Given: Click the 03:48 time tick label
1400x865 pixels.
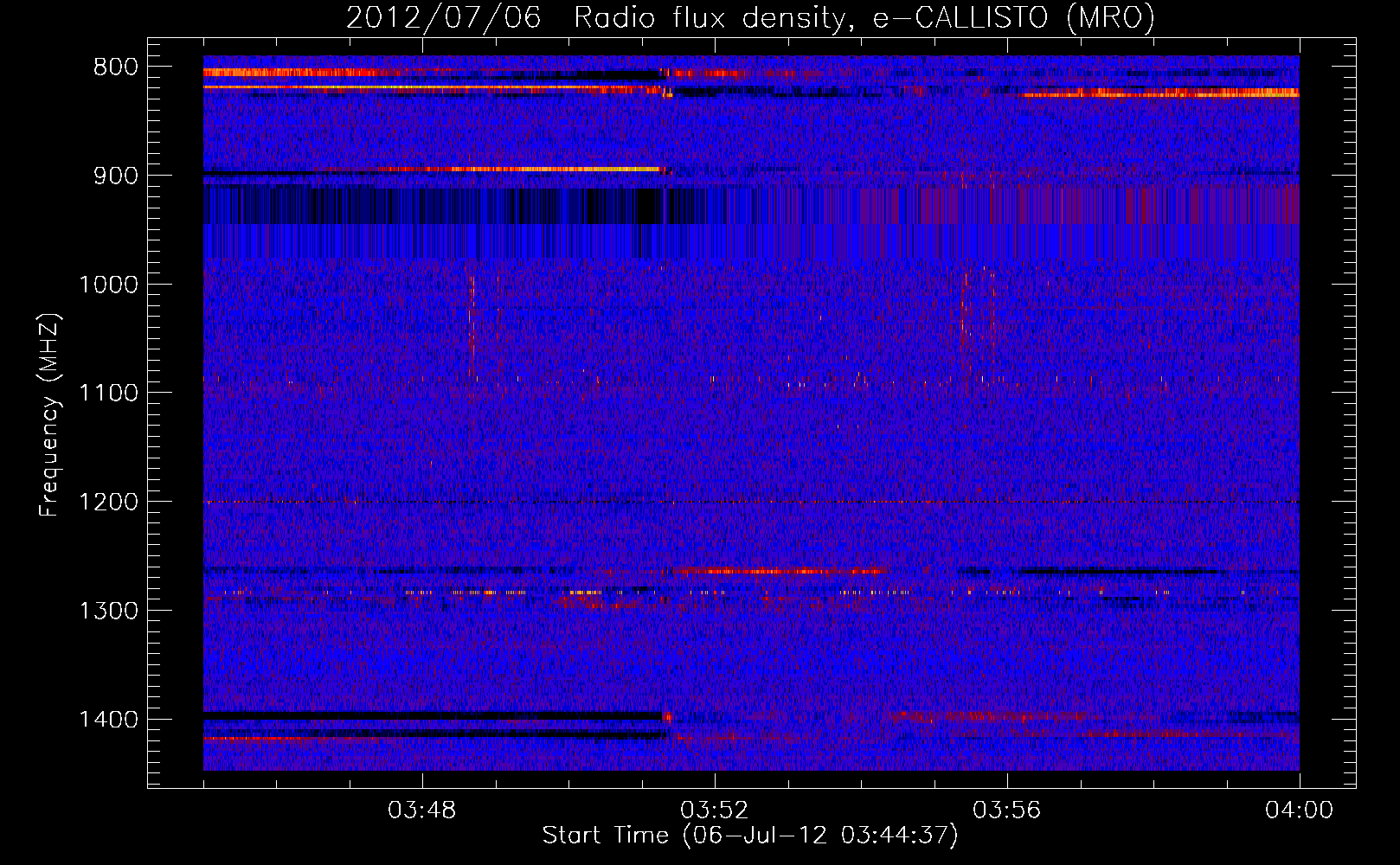Looking at the screenshot, I should 422,811.
